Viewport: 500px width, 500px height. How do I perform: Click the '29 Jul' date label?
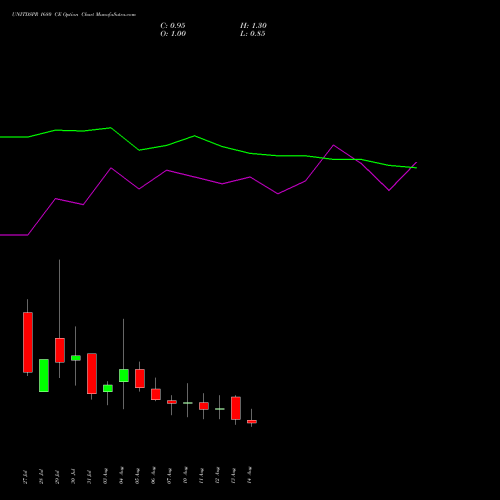pos(57,477)
